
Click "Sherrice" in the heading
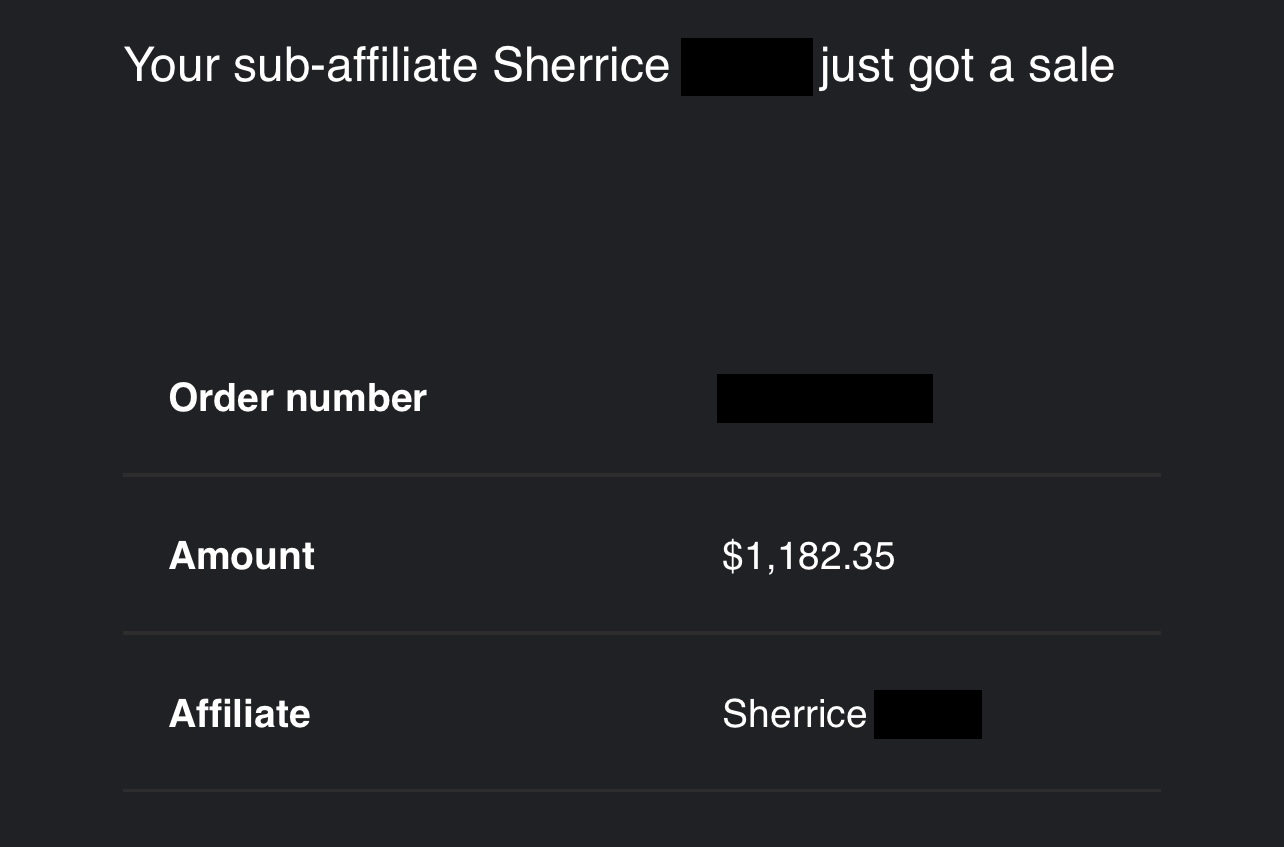click(x=581, y=66)
